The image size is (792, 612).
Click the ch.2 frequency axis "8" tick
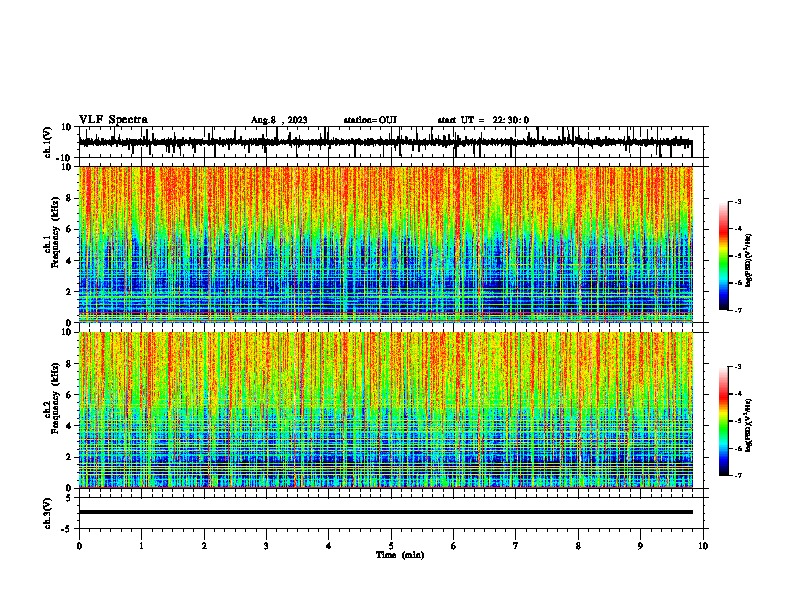pos(69,364)
